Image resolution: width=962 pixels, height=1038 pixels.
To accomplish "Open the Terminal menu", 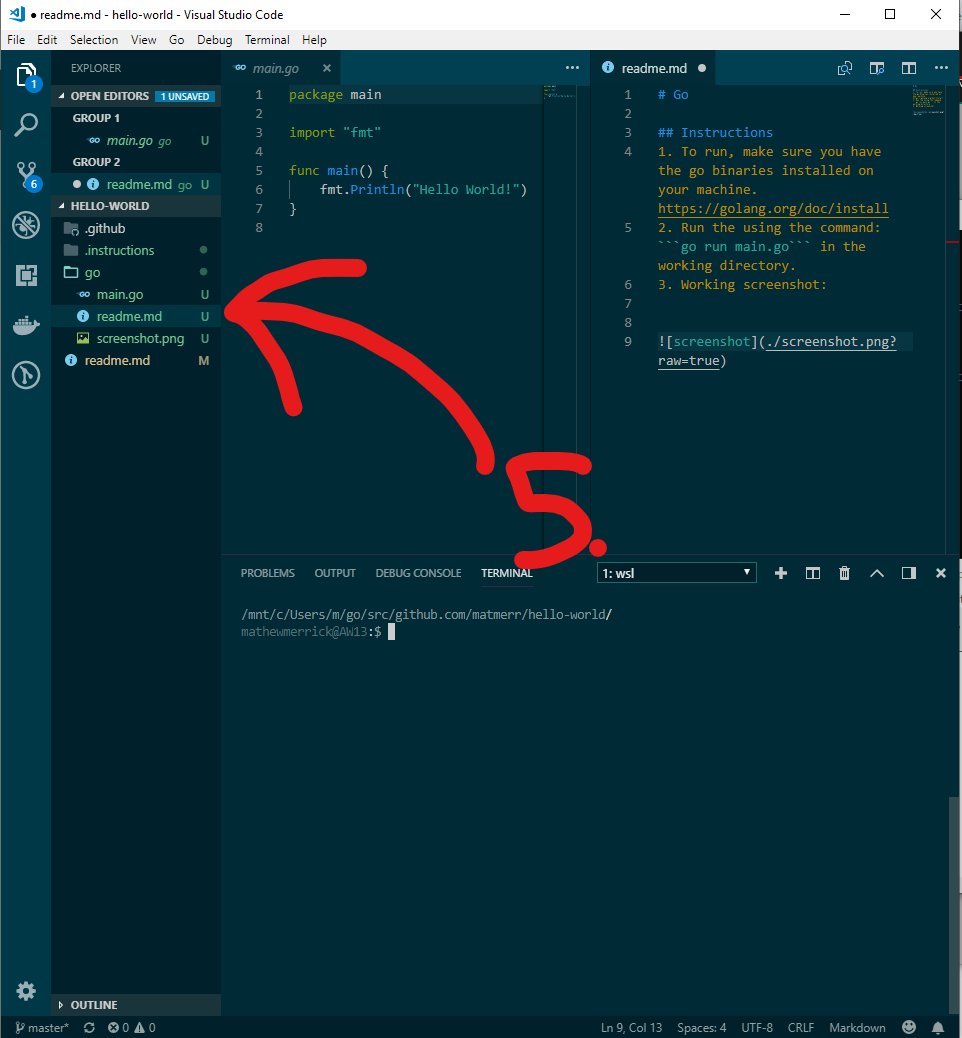I will (x=267, y=40).
